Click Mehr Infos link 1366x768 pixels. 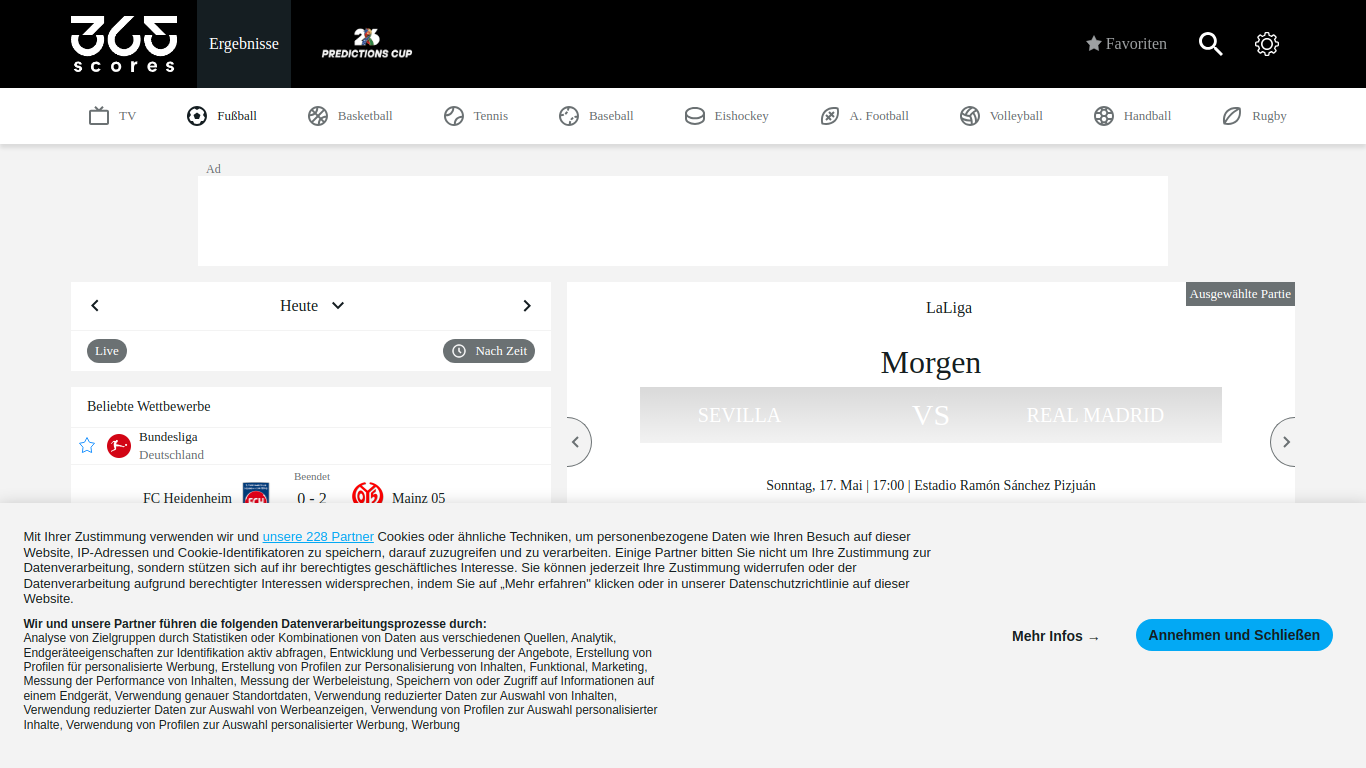pyautogui.click(x=1056, y=636)
